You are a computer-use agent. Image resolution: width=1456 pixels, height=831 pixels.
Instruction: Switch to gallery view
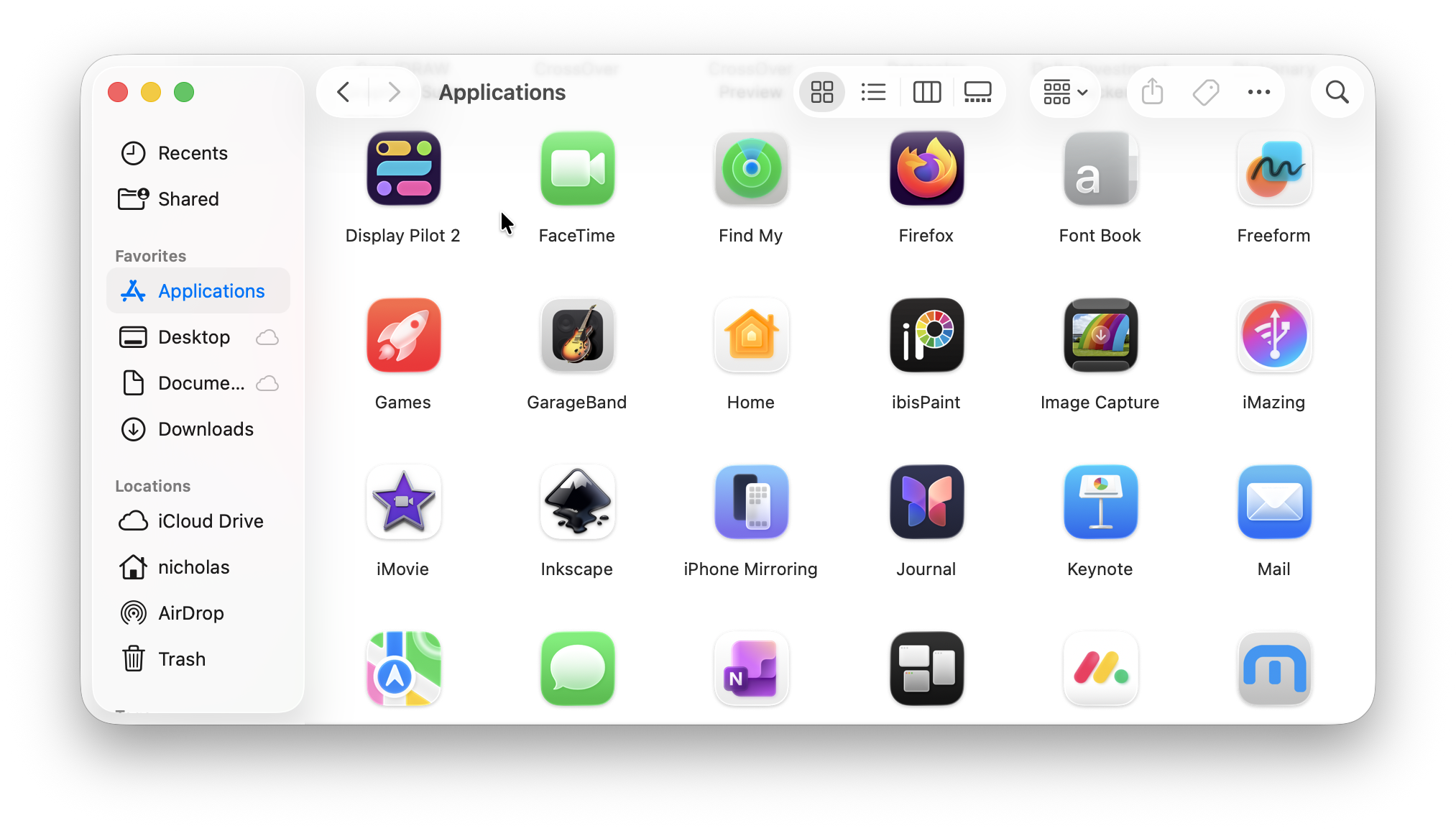click(977, 92)
